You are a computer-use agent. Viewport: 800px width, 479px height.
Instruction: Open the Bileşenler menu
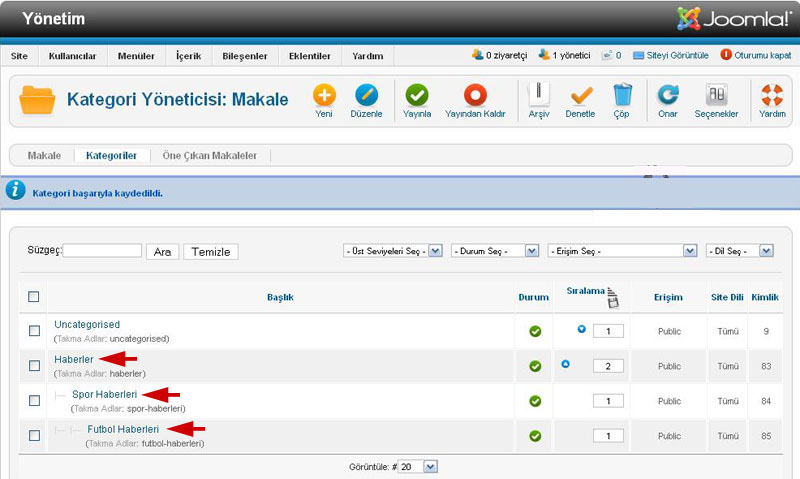pyautogui.click(x=245, y=56)
